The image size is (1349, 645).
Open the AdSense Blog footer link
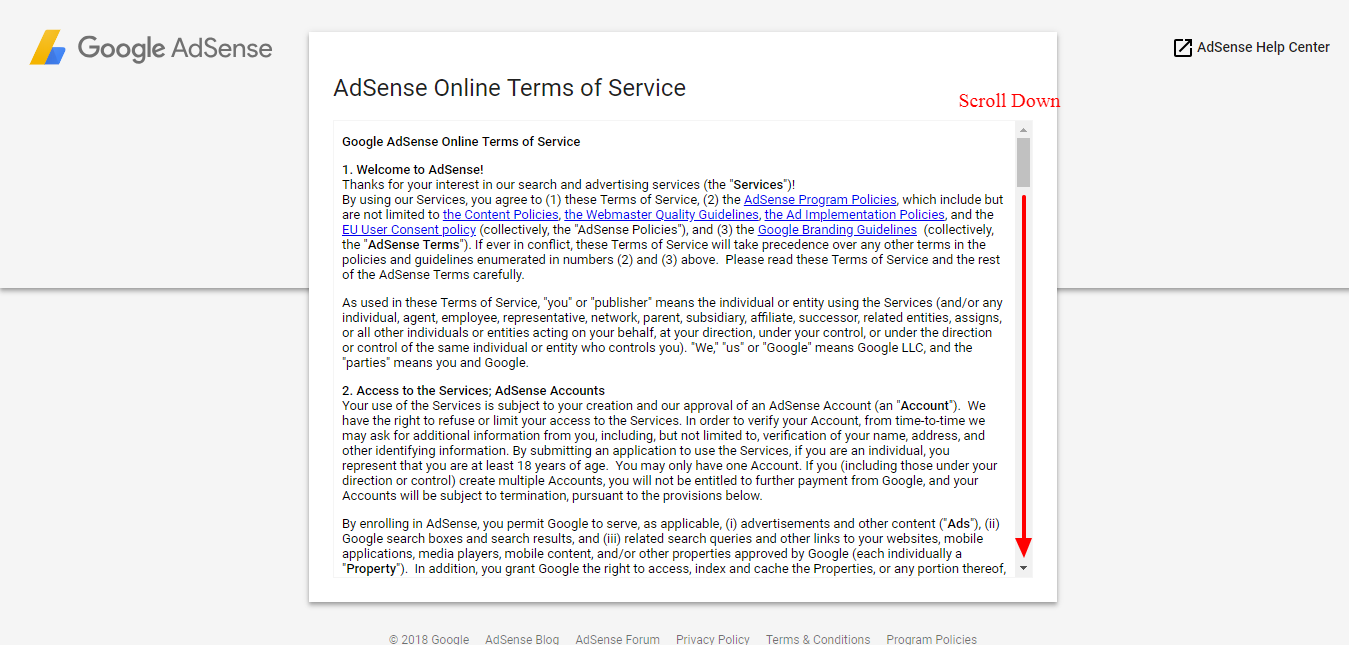(522, 639)
